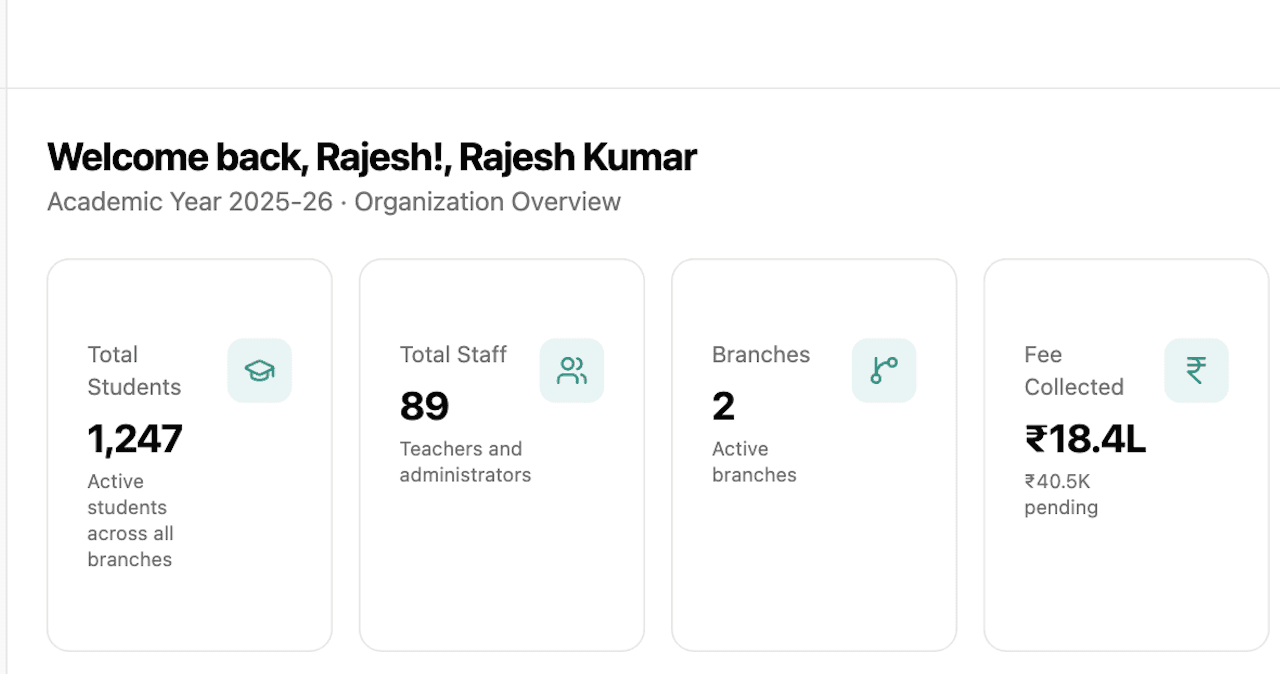The image size is (1280, 674).
Task: Click the Fee Collected label
Action: coord(1074,371)
